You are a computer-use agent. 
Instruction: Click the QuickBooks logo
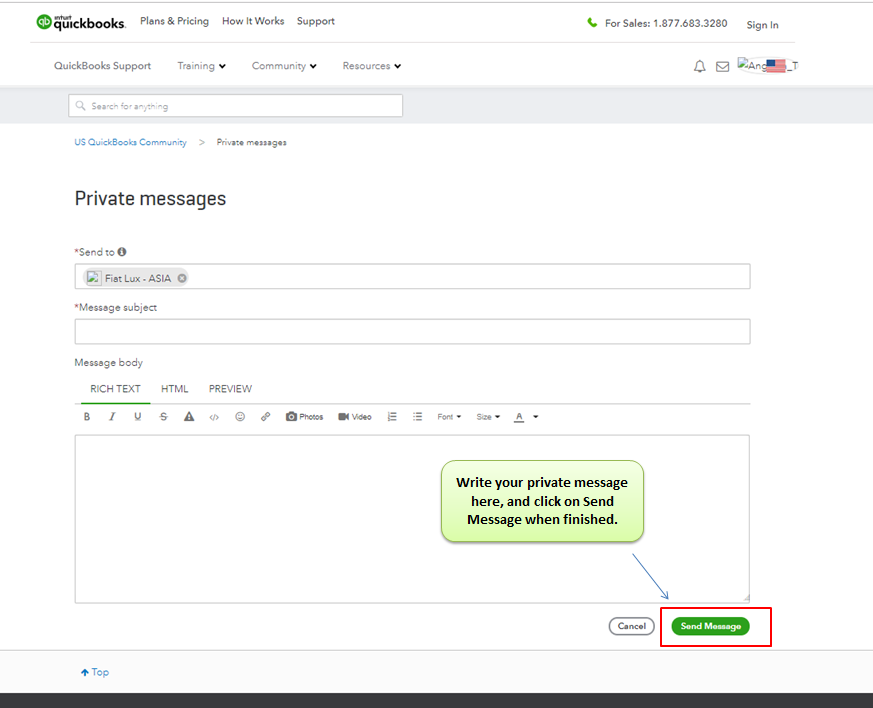[x=81, y=22]
